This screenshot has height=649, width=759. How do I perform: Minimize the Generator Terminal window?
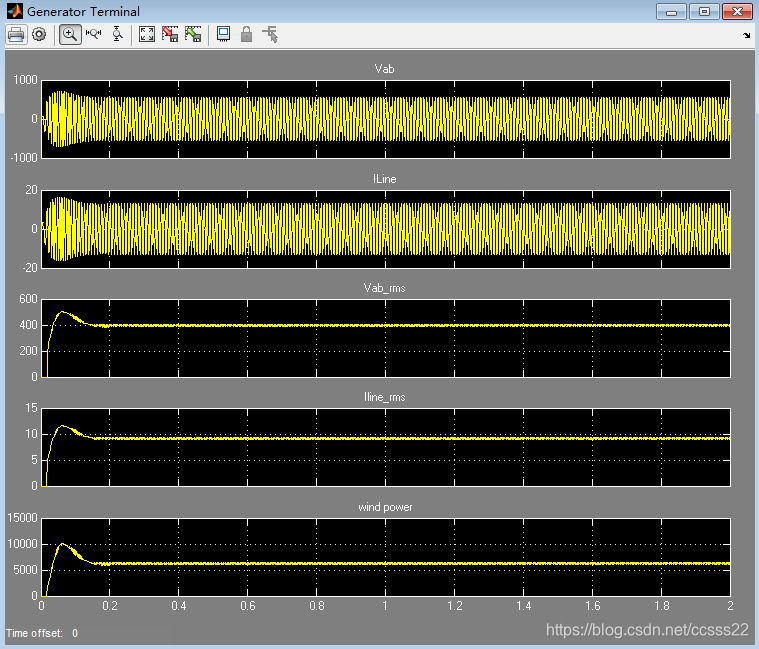click(x=671, y=12)
